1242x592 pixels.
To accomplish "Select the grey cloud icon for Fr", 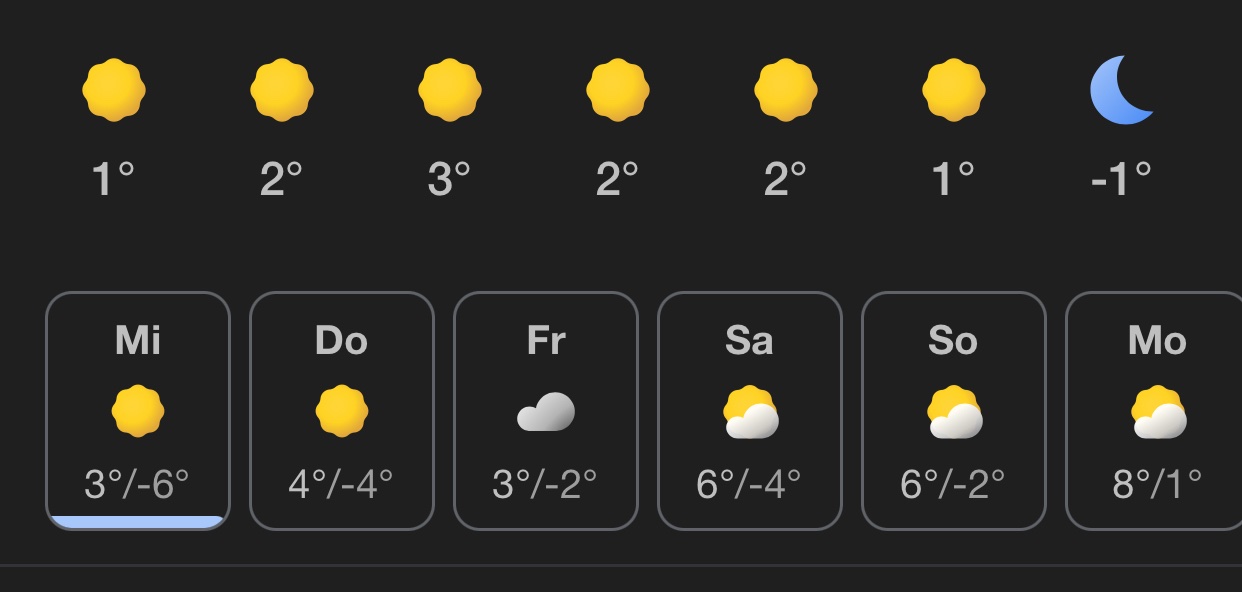I will coord(546,412).
